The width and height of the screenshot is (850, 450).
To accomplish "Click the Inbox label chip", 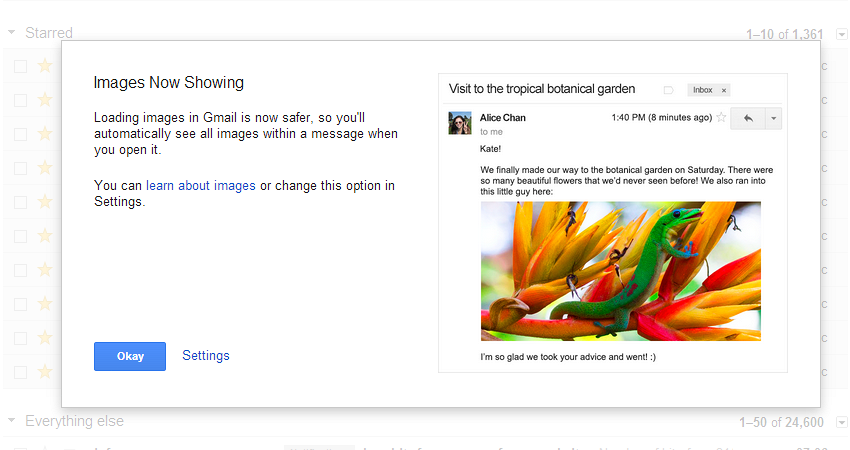I will click(703, 90).
